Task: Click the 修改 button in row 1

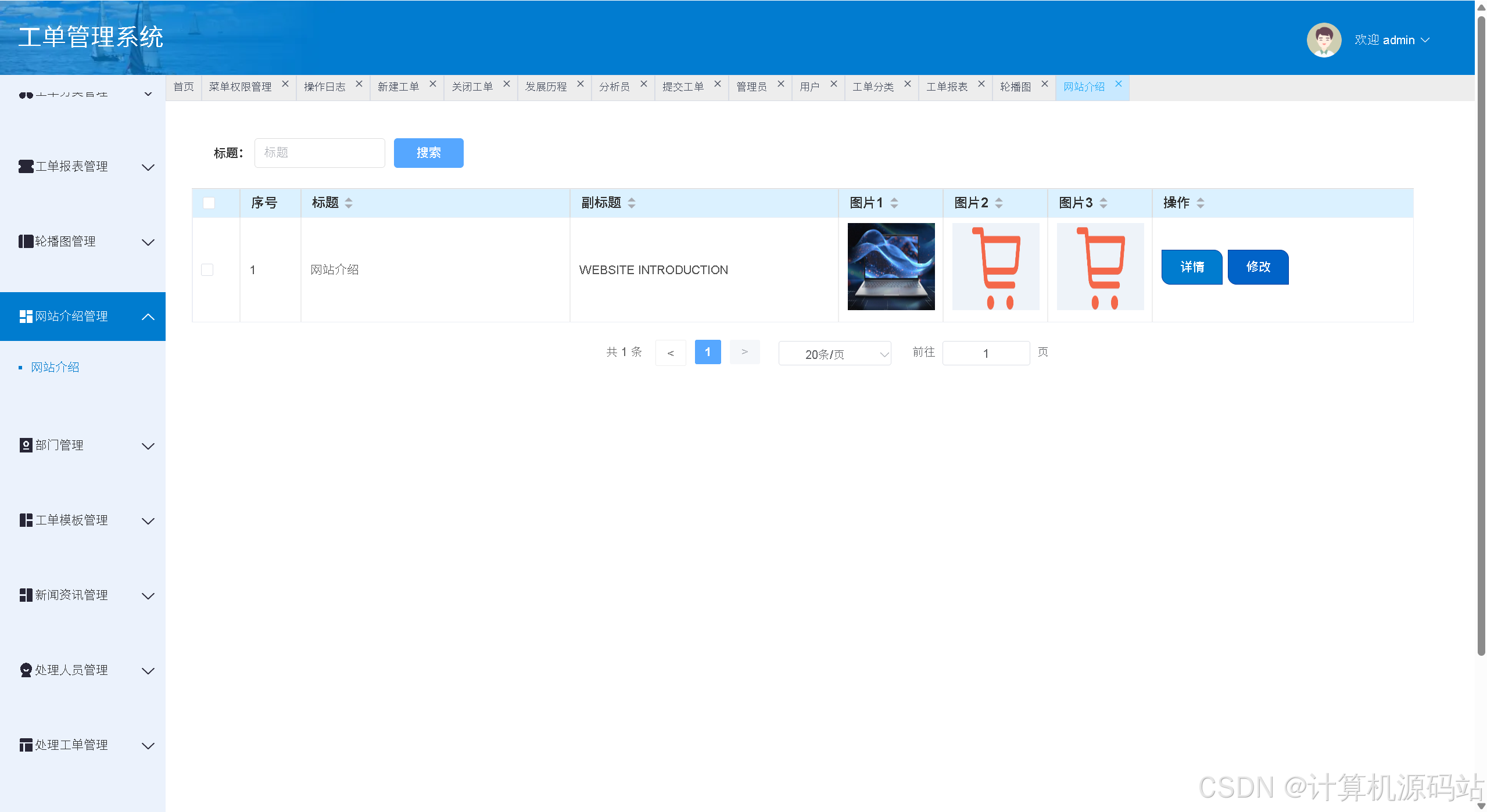Action: pos(1257,267)
